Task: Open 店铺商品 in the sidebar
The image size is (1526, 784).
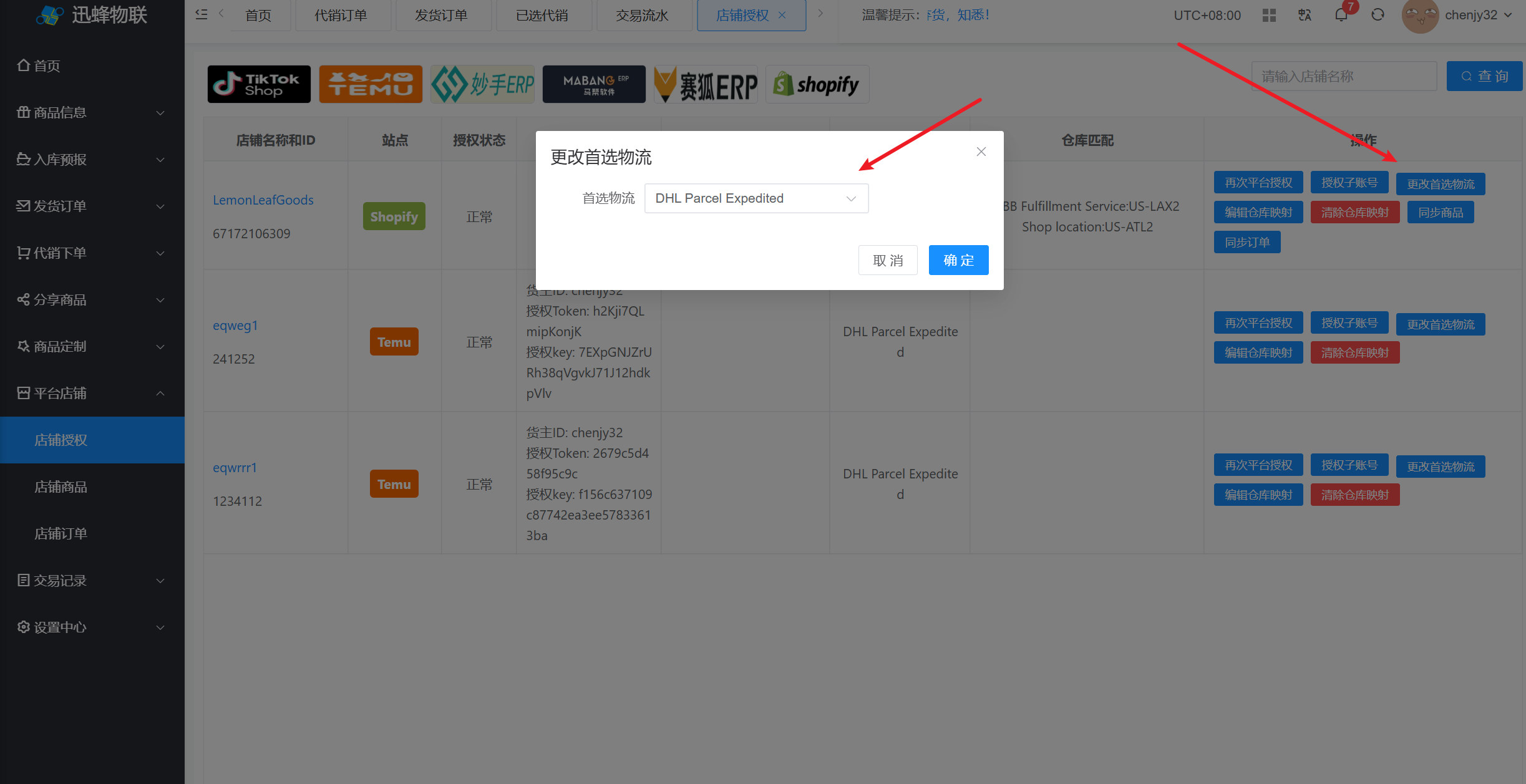Action: tap(61, 486)
